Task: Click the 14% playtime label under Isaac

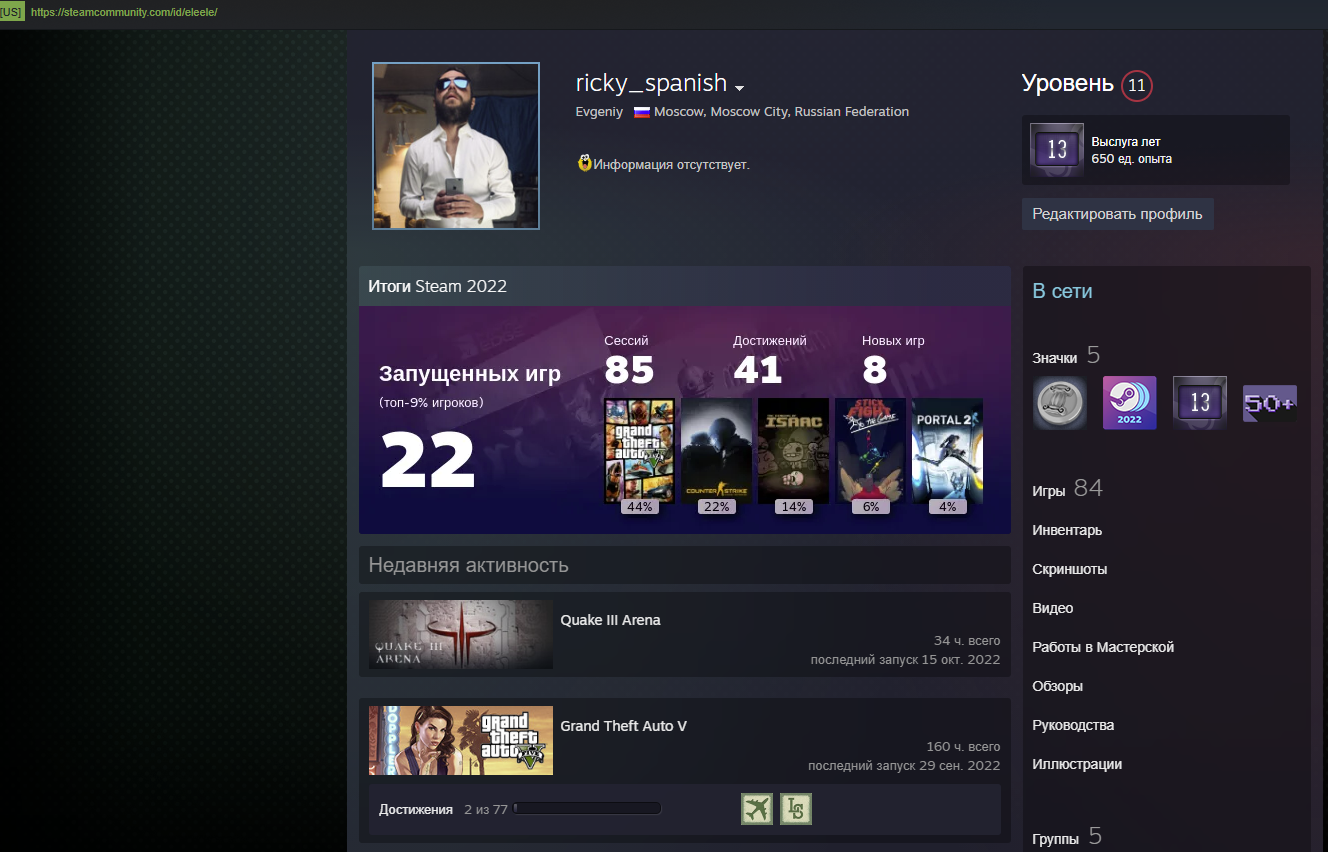Action: point(794,506)
